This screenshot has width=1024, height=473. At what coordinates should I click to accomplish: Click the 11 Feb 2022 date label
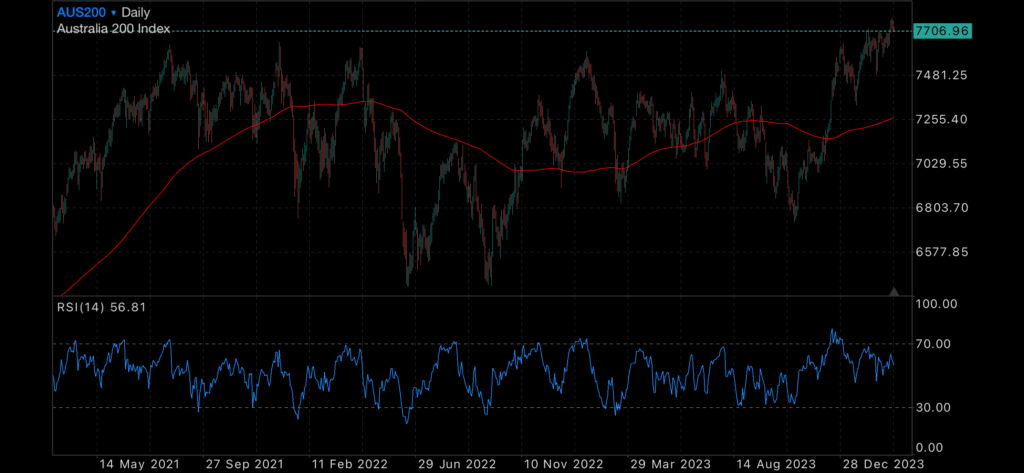[351, 464]
